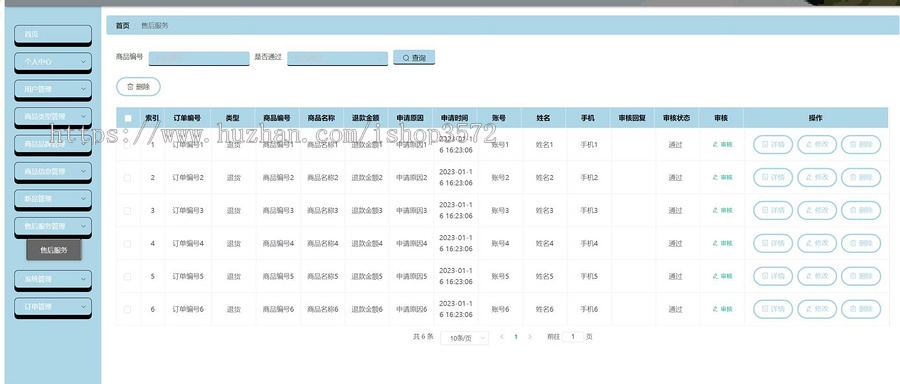Click 审核 for 订单编号4
The image size is (900, 384).
[x=722, y=243]
